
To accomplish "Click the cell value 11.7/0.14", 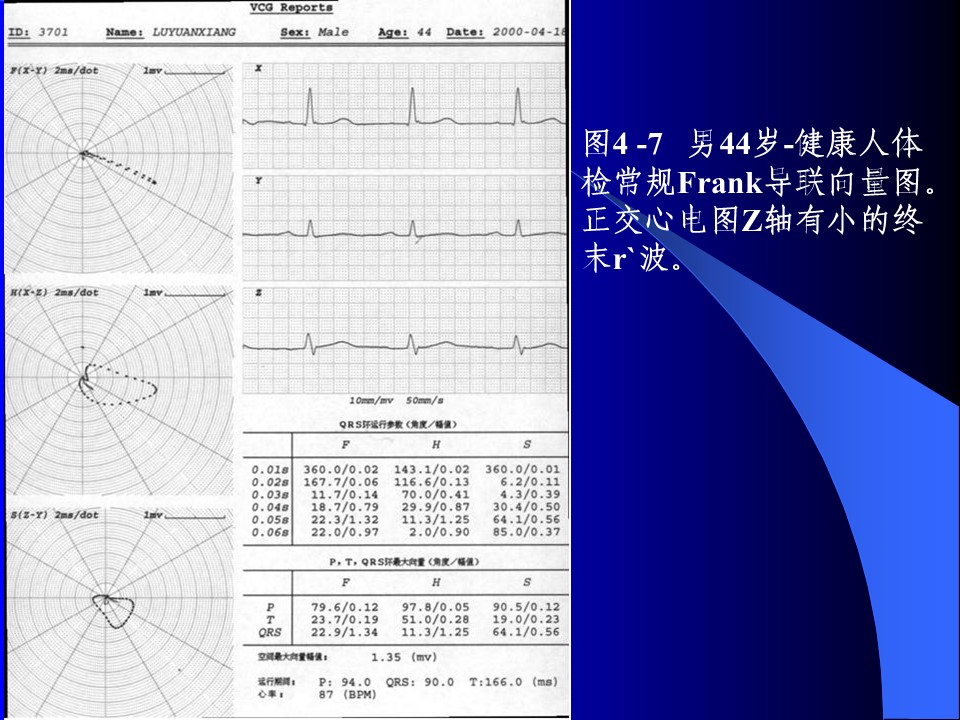I will pyautogui.click(x=345, y=495).
